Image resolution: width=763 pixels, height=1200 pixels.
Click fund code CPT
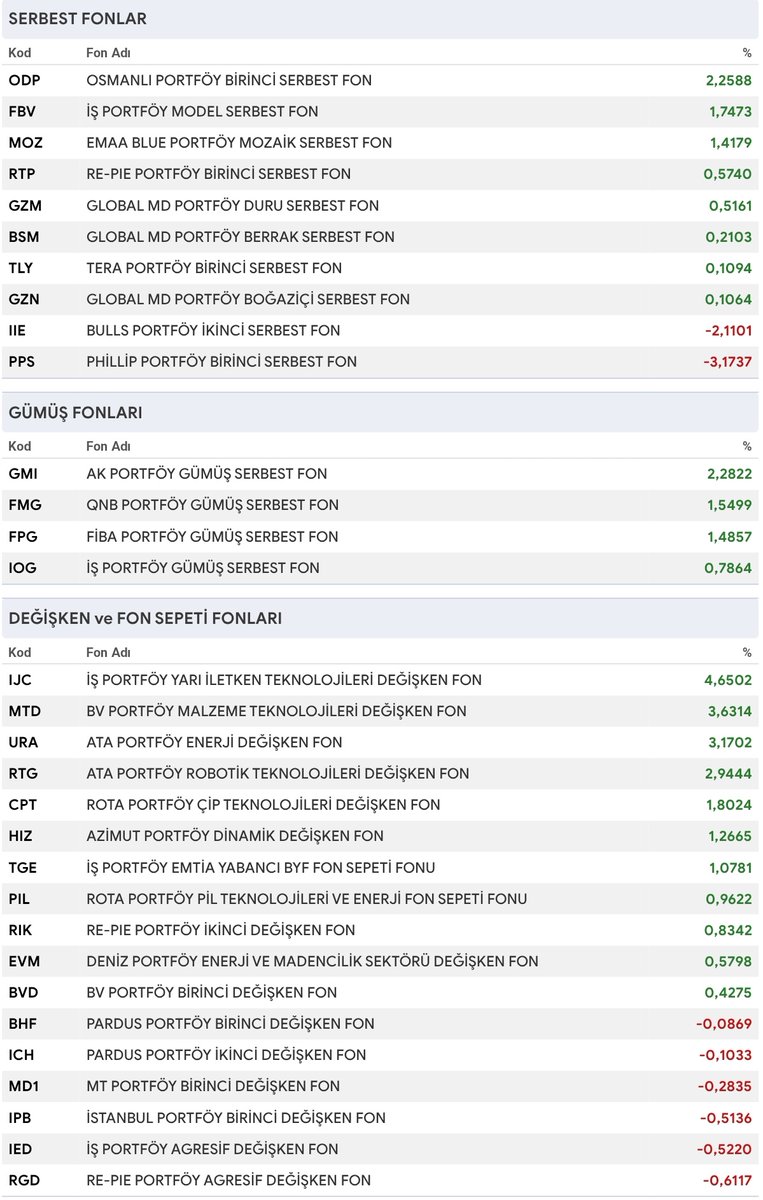click(x=22, y=805)
